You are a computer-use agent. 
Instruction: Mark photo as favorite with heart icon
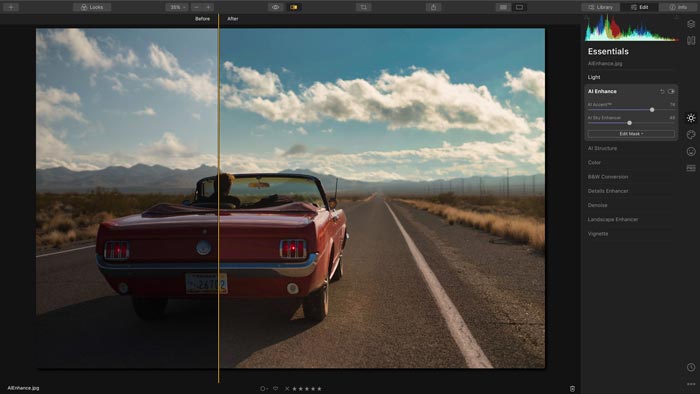pyautogui.click(x=275, y=389)
